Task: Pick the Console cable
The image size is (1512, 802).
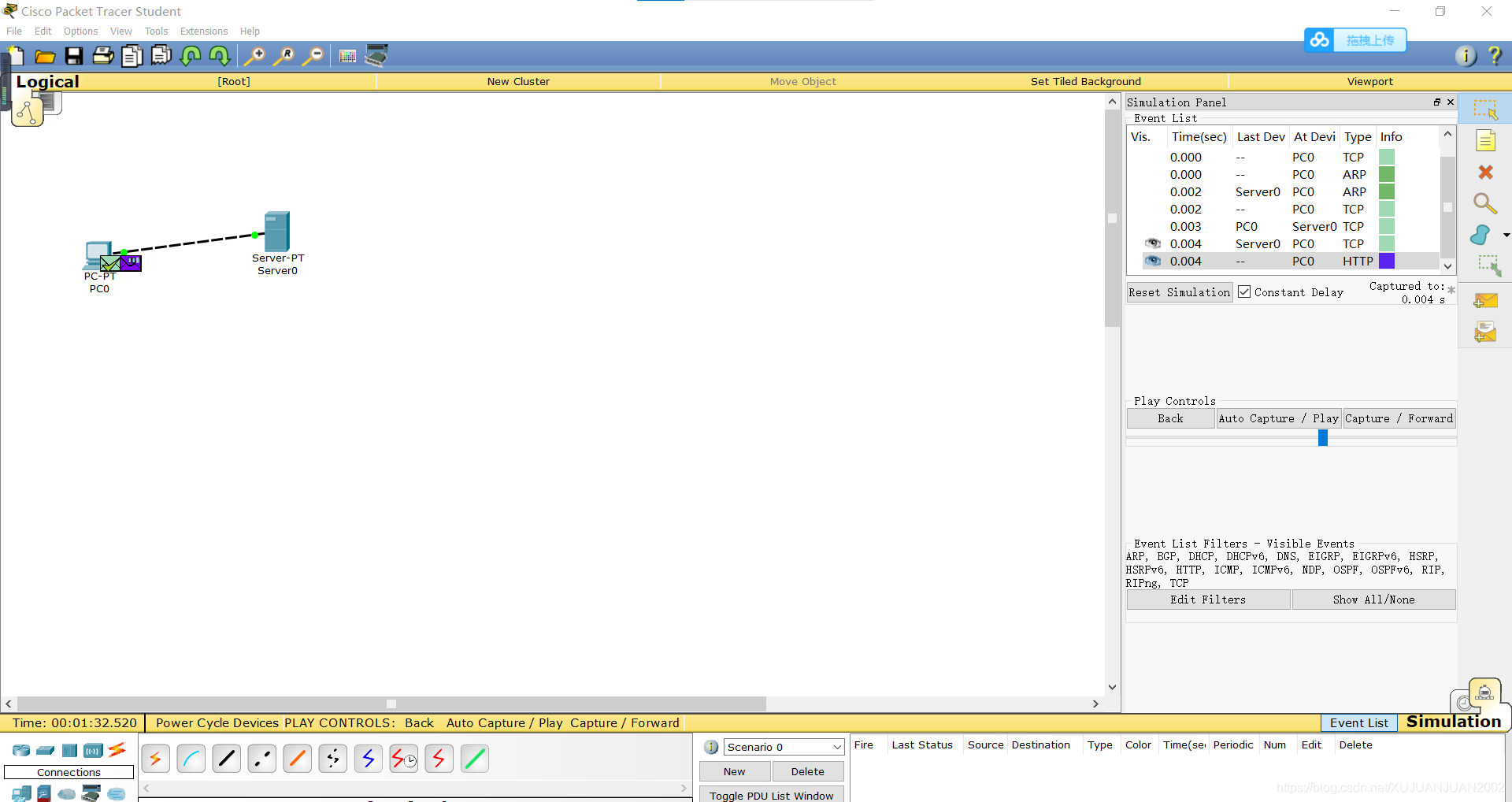Action: tap(191, 759)
